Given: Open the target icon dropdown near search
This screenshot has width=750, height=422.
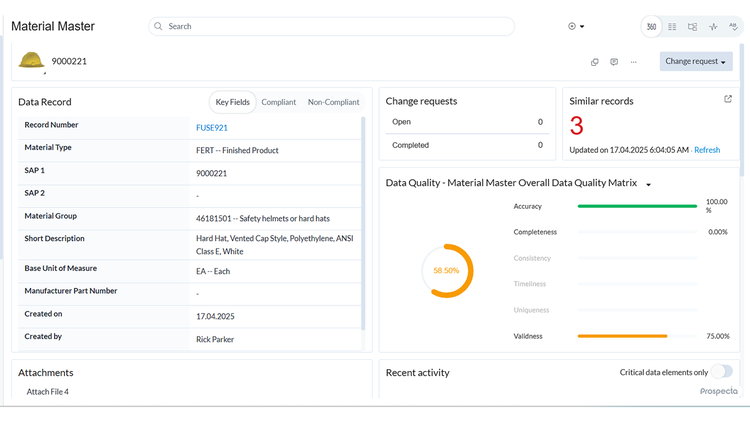Looking at the screenshot, I should (576, 26).
